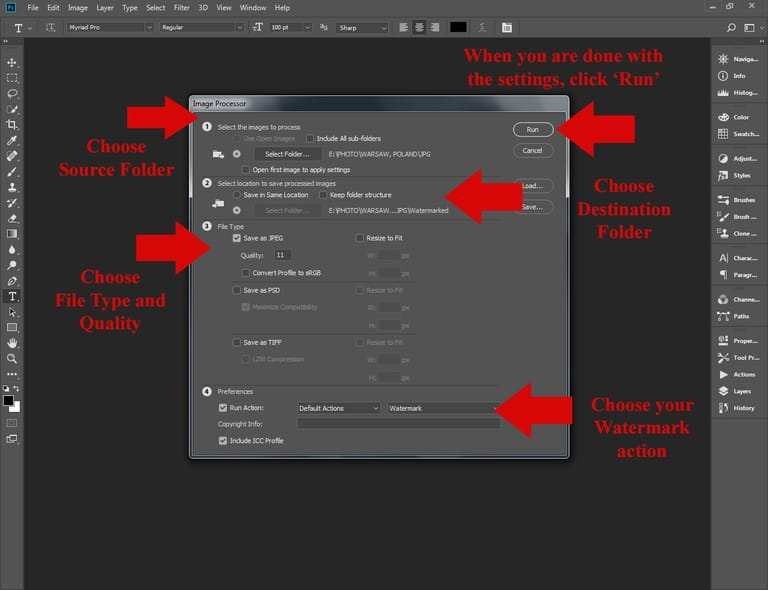Open the Layer menu
Screen dimensions: 768x590
tap(104, 8)
